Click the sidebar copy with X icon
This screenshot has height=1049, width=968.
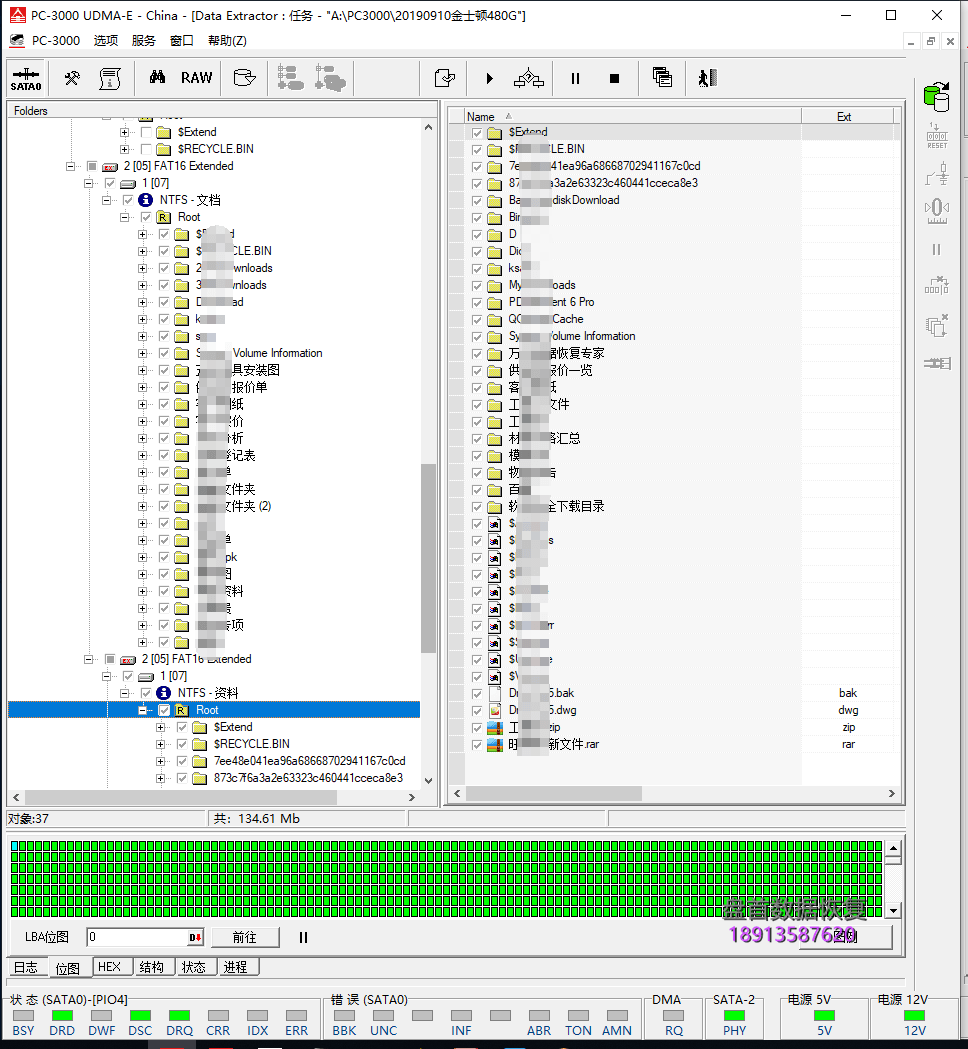[937, 325]
